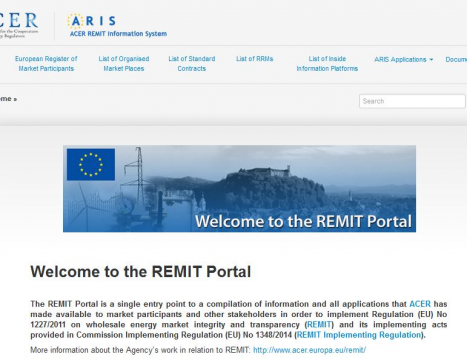Click the Home breadcrumb link

[7, 99]
